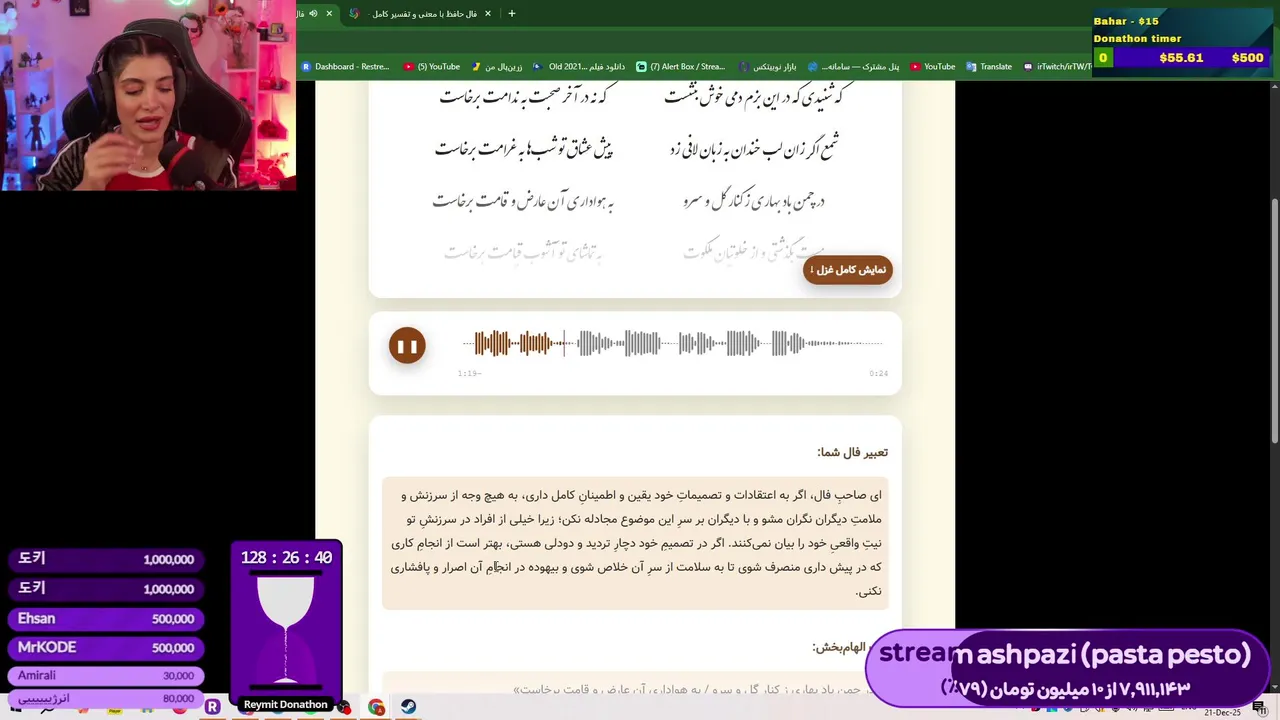Image resolution: width=1280 pixels, height=720 pixels.
Task: Click Ehsan 500,000 donor row
Action: (105, 619)
